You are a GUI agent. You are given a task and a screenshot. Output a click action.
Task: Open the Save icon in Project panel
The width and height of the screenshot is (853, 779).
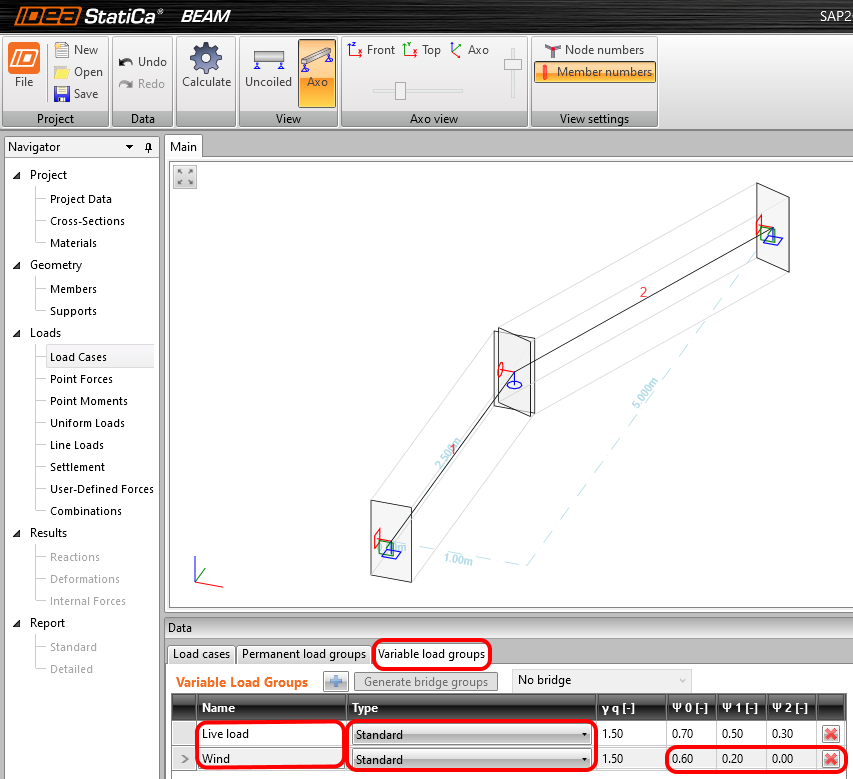77,94
